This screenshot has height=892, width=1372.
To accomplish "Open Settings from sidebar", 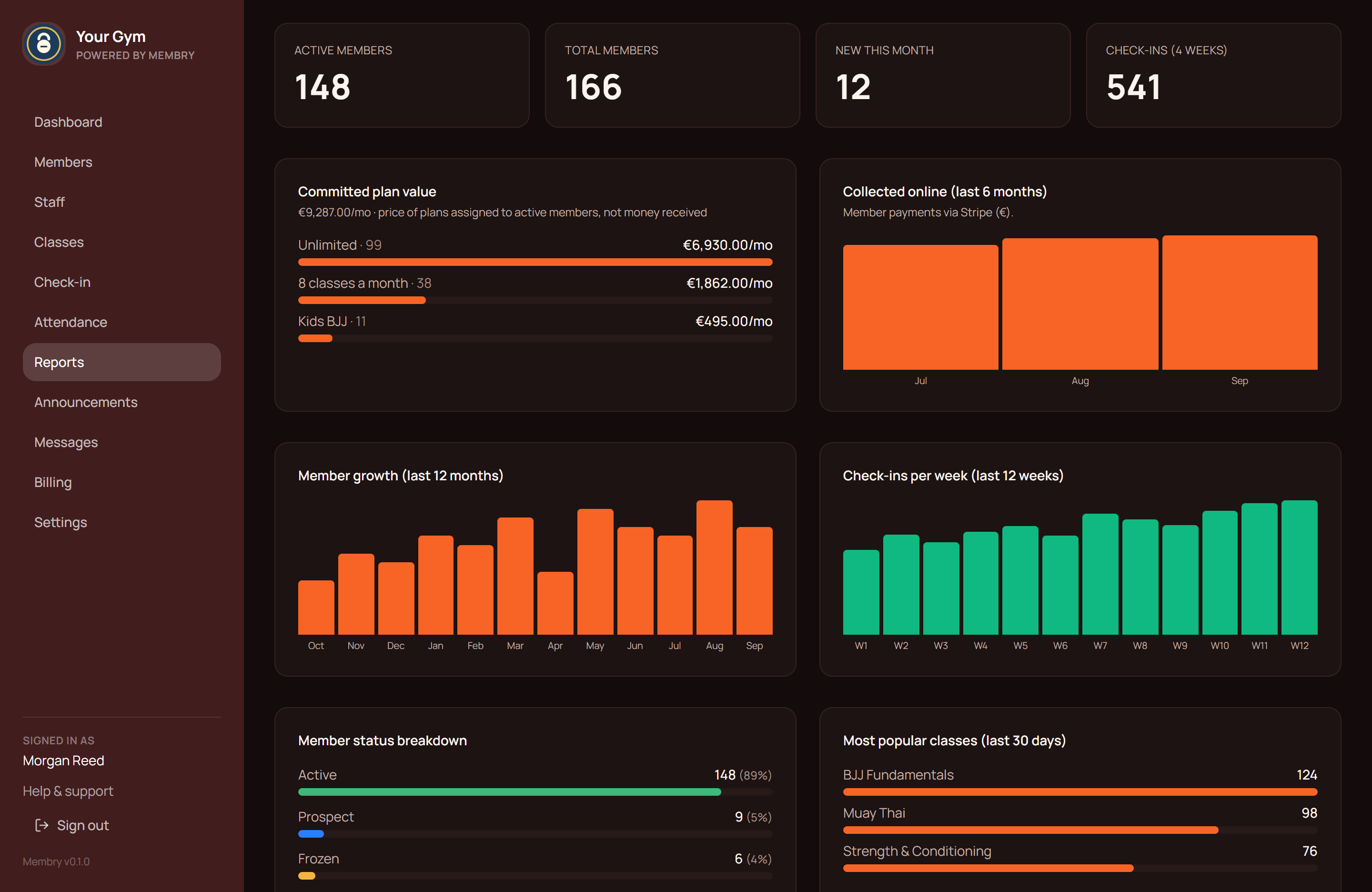I will (x=121, y=522).
